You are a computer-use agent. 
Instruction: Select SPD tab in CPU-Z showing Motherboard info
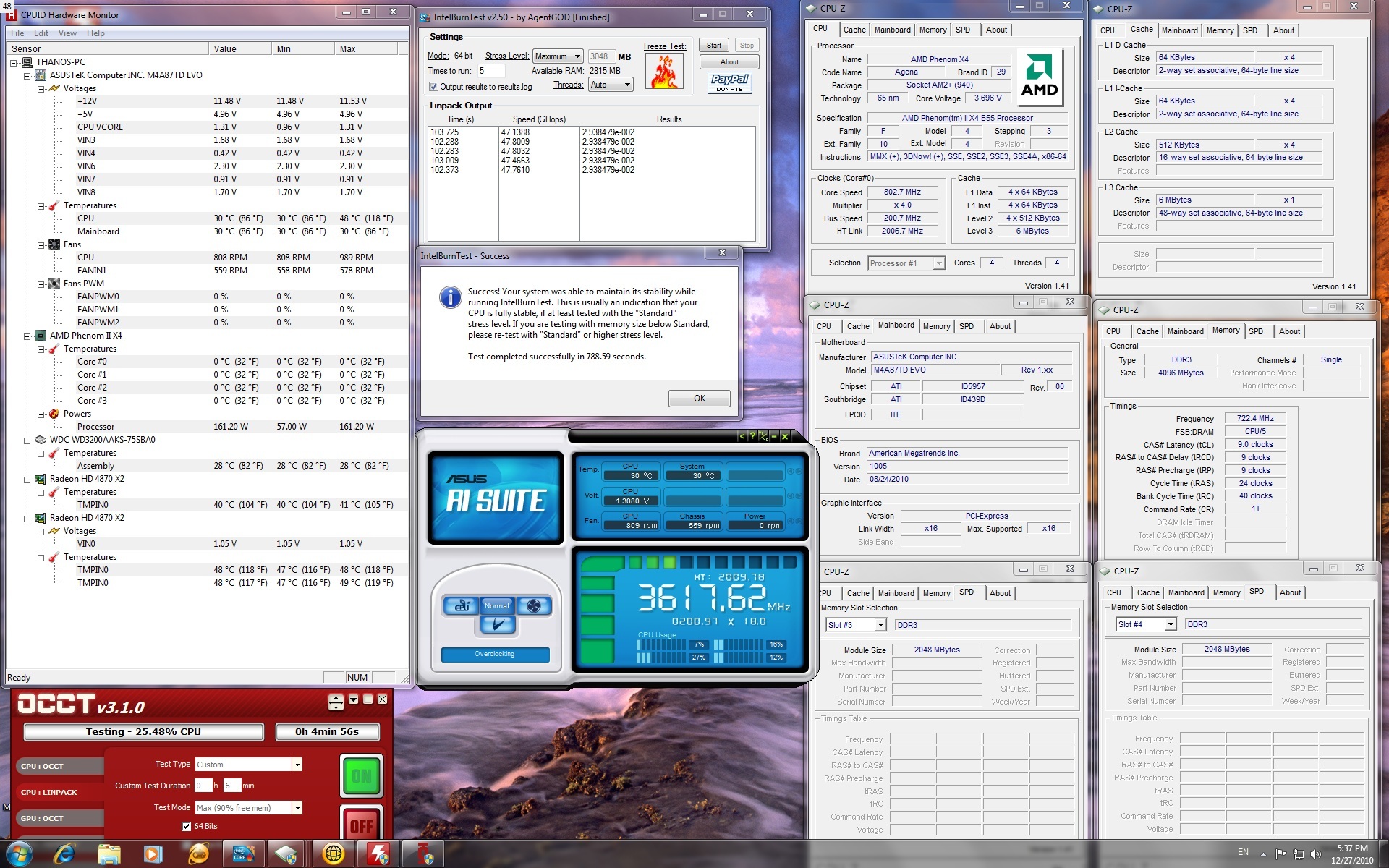pyautogui.click(x=967, y=326)
